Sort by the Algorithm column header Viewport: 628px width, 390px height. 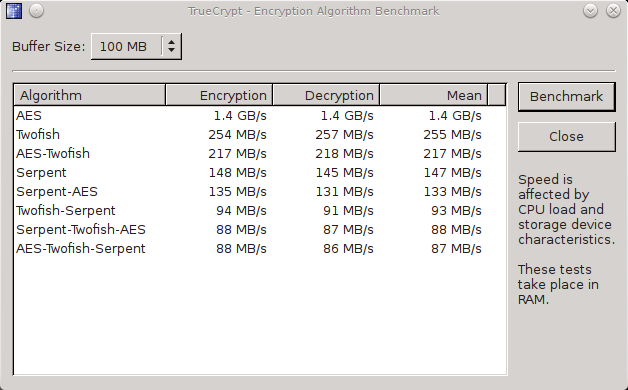pyautogui.click(x=90, y=95)
